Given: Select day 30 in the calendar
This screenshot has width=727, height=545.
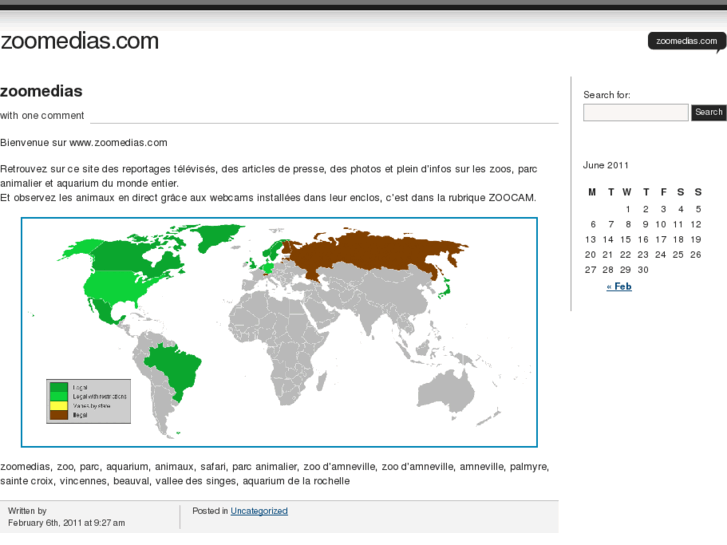Looking at the screenshot, I should 643,269.
